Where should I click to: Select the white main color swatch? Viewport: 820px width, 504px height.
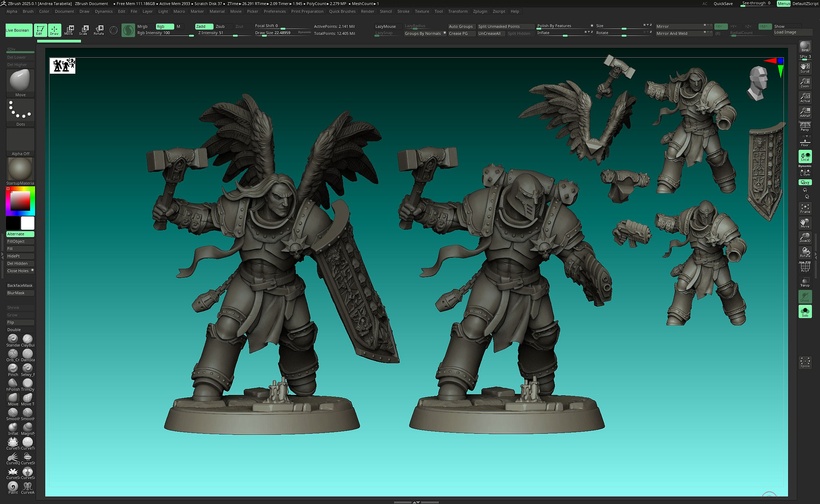click(28, 223)
